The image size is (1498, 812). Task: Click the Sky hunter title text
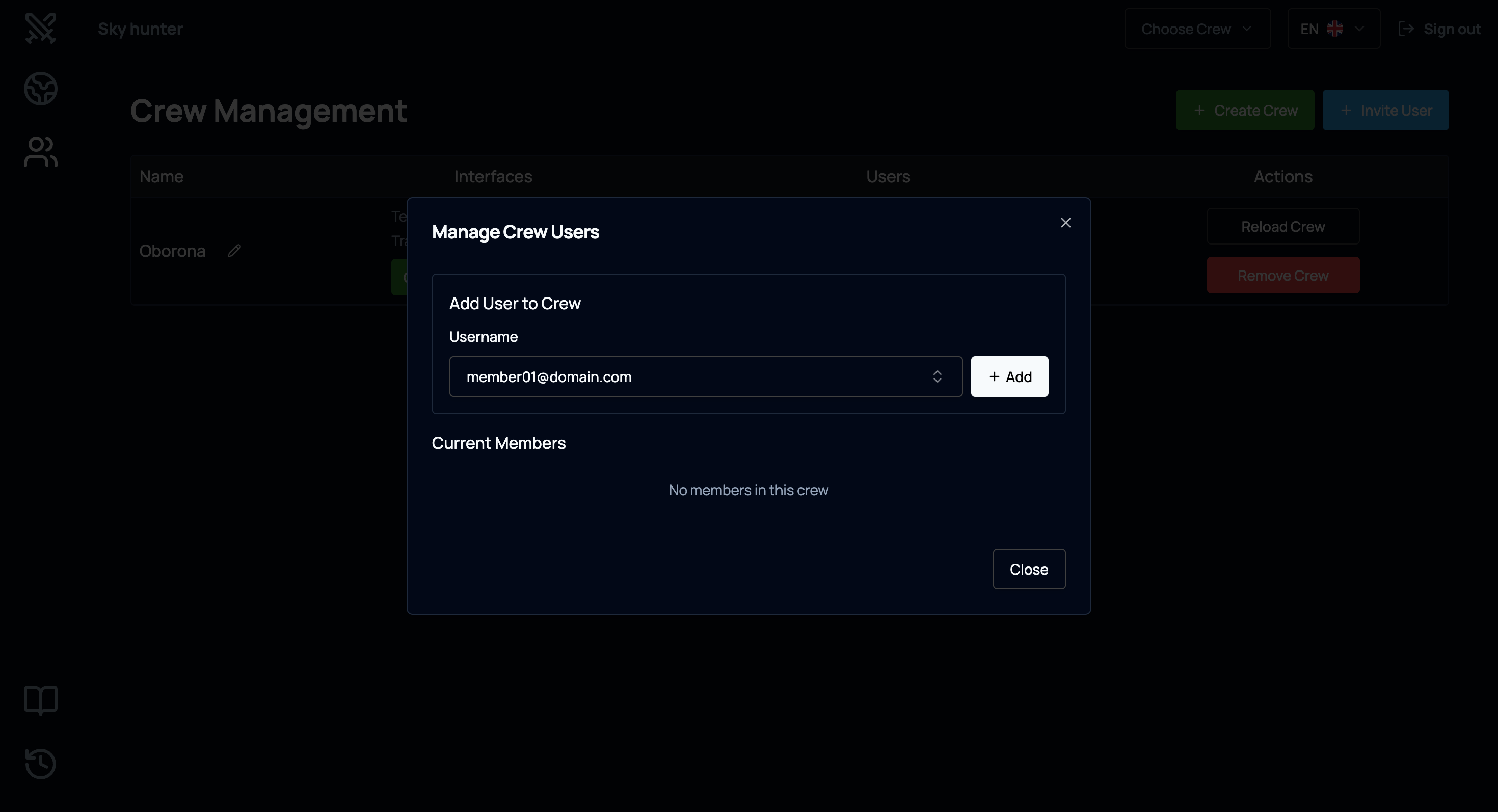(x=140, y=29)
